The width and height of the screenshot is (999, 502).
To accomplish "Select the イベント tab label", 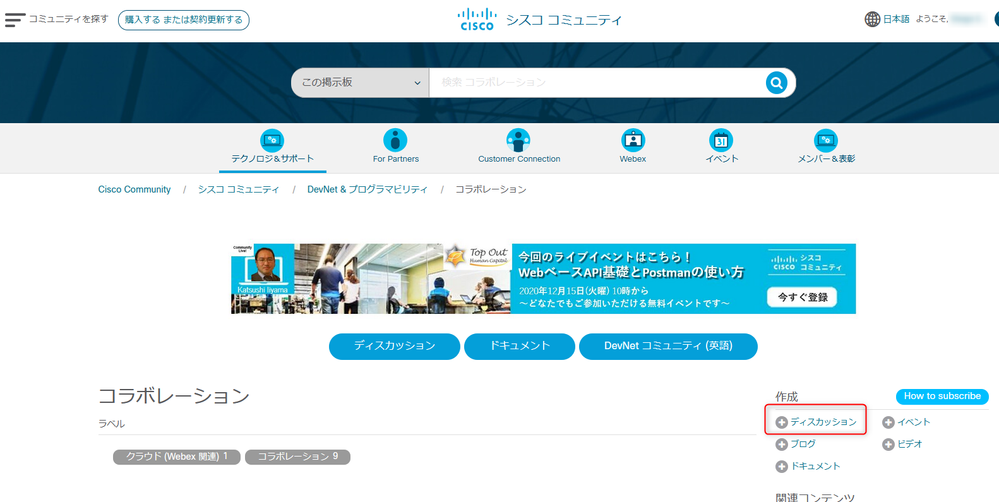I will 721,159.
